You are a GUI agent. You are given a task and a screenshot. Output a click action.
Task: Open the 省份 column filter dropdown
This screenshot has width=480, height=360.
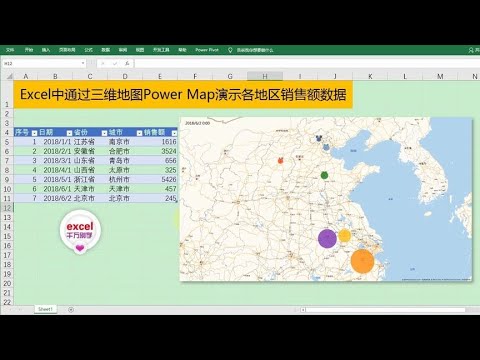click(104, 133)
